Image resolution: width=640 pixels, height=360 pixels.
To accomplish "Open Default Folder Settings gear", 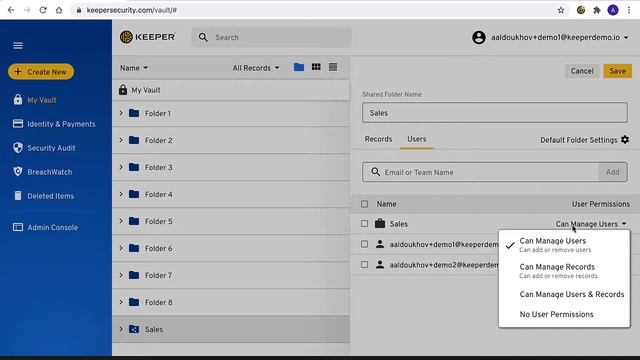I will click(x=625, y=140).
